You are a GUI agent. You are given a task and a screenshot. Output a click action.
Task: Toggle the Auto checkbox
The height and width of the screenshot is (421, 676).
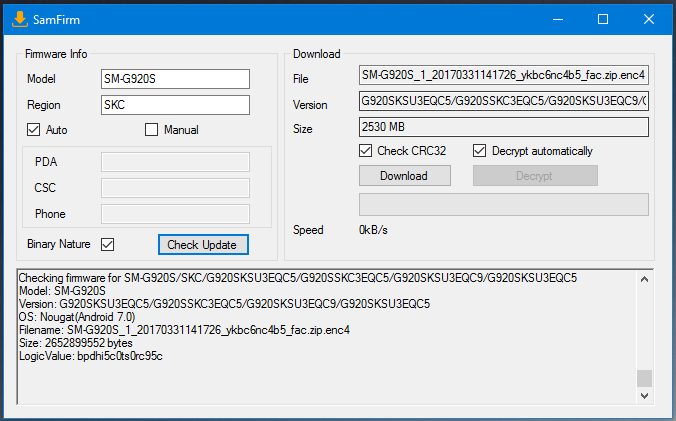coord(34,129)
